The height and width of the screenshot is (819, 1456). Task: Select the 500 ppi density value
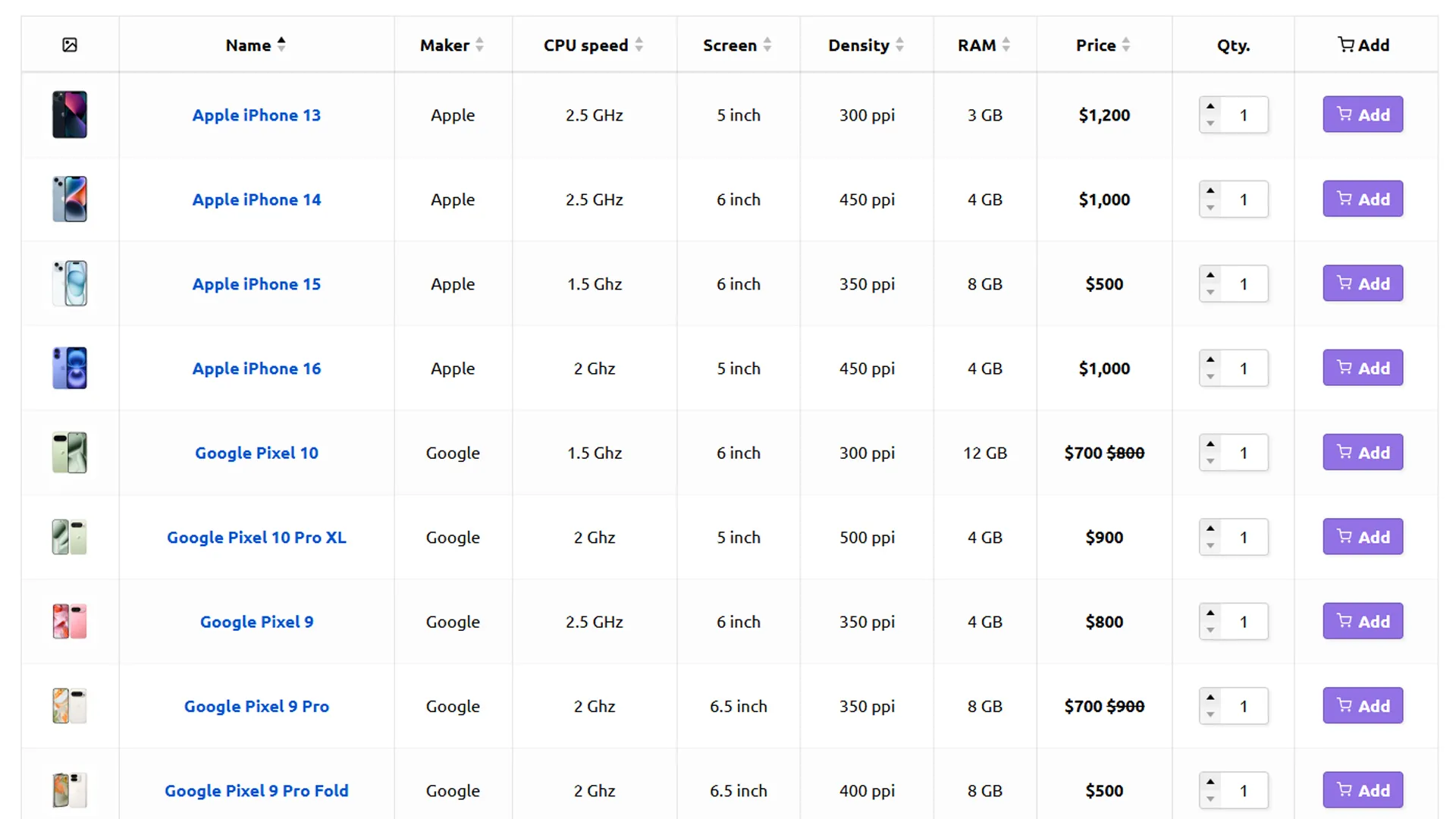click(x=867, y=537)
